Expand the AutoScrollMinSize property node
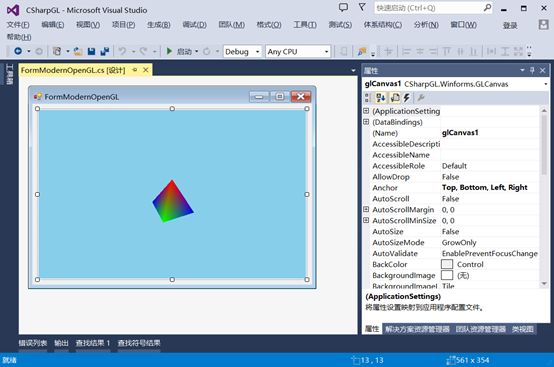The image size is (554, 367). pyautogui.click(x=366, y=220)
